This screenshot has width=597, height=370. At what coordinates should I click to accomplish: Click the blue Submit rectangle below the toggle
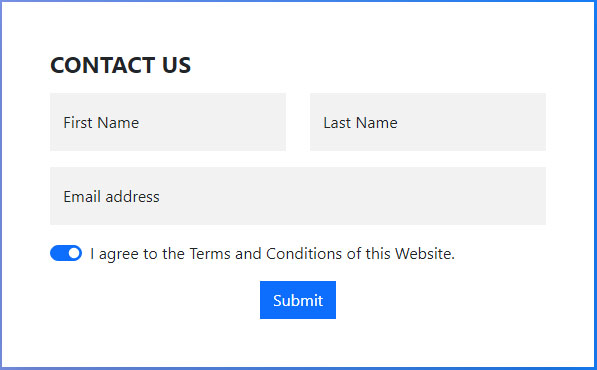click(x=298, y=300)
